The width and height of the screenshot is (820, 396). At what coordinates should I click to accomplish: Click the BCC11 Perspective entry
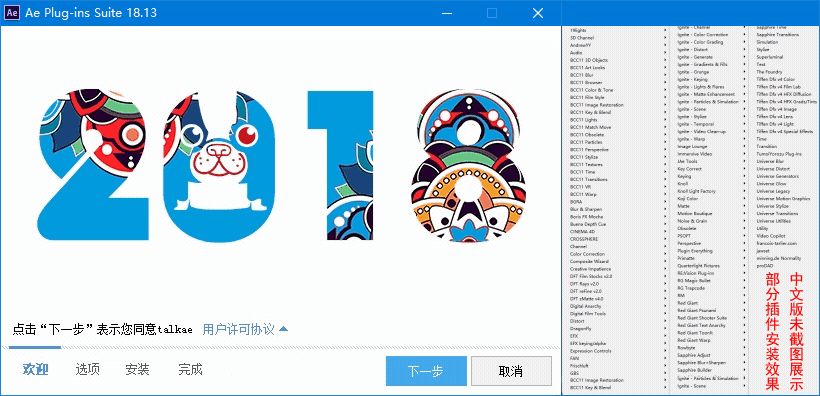(x=589, y=150)
